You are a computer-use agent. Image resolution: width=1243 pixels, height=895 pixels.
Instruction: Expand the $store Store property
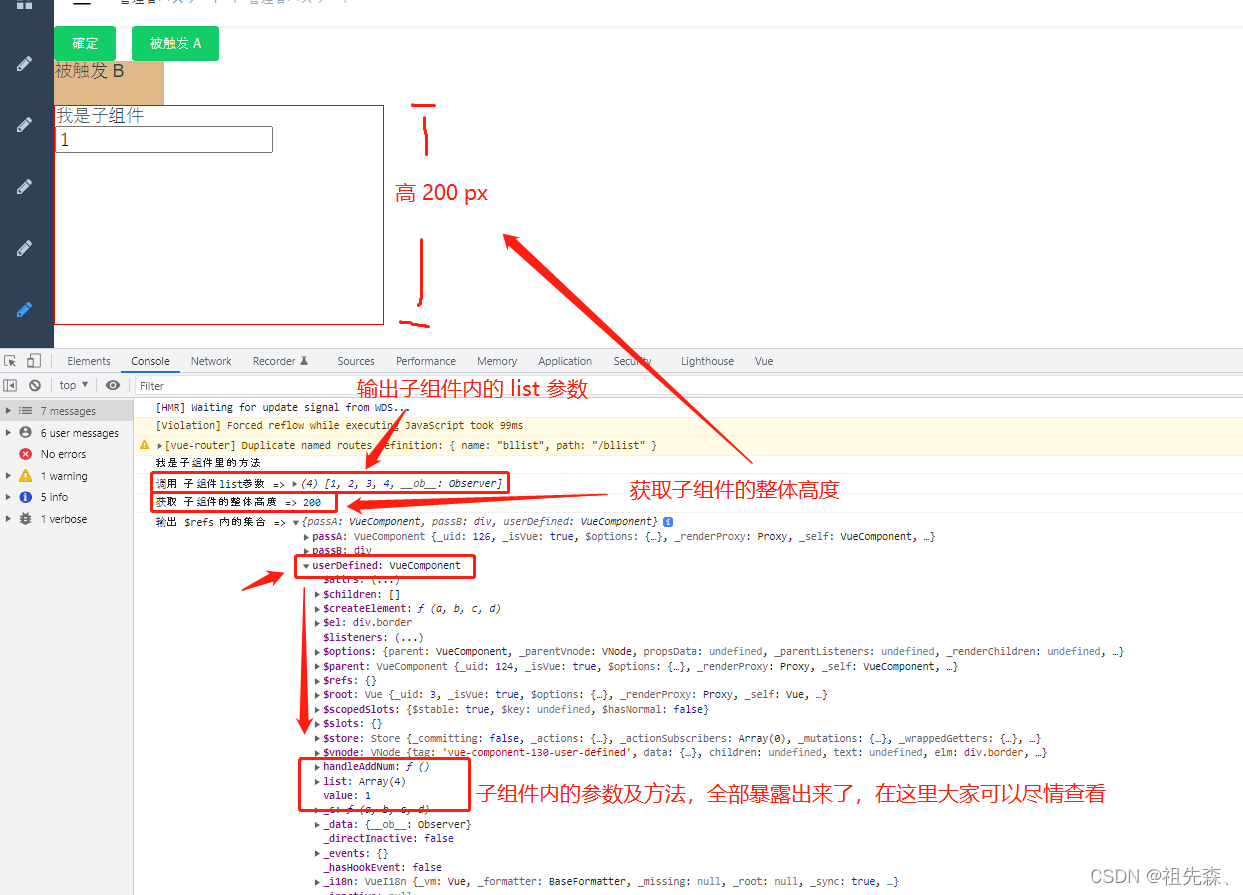tap(317, 738)
